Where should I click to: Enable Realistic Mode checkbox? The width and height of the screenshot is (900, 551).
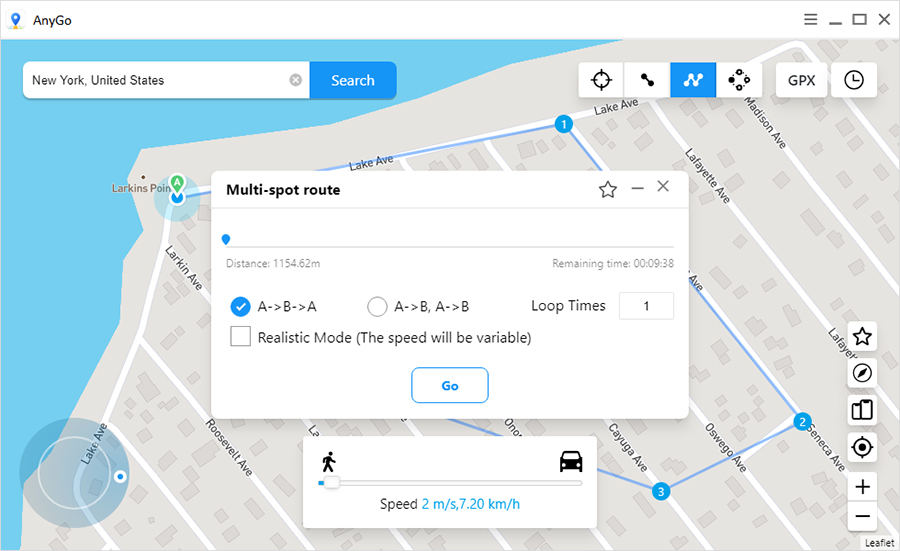[240, 337]
